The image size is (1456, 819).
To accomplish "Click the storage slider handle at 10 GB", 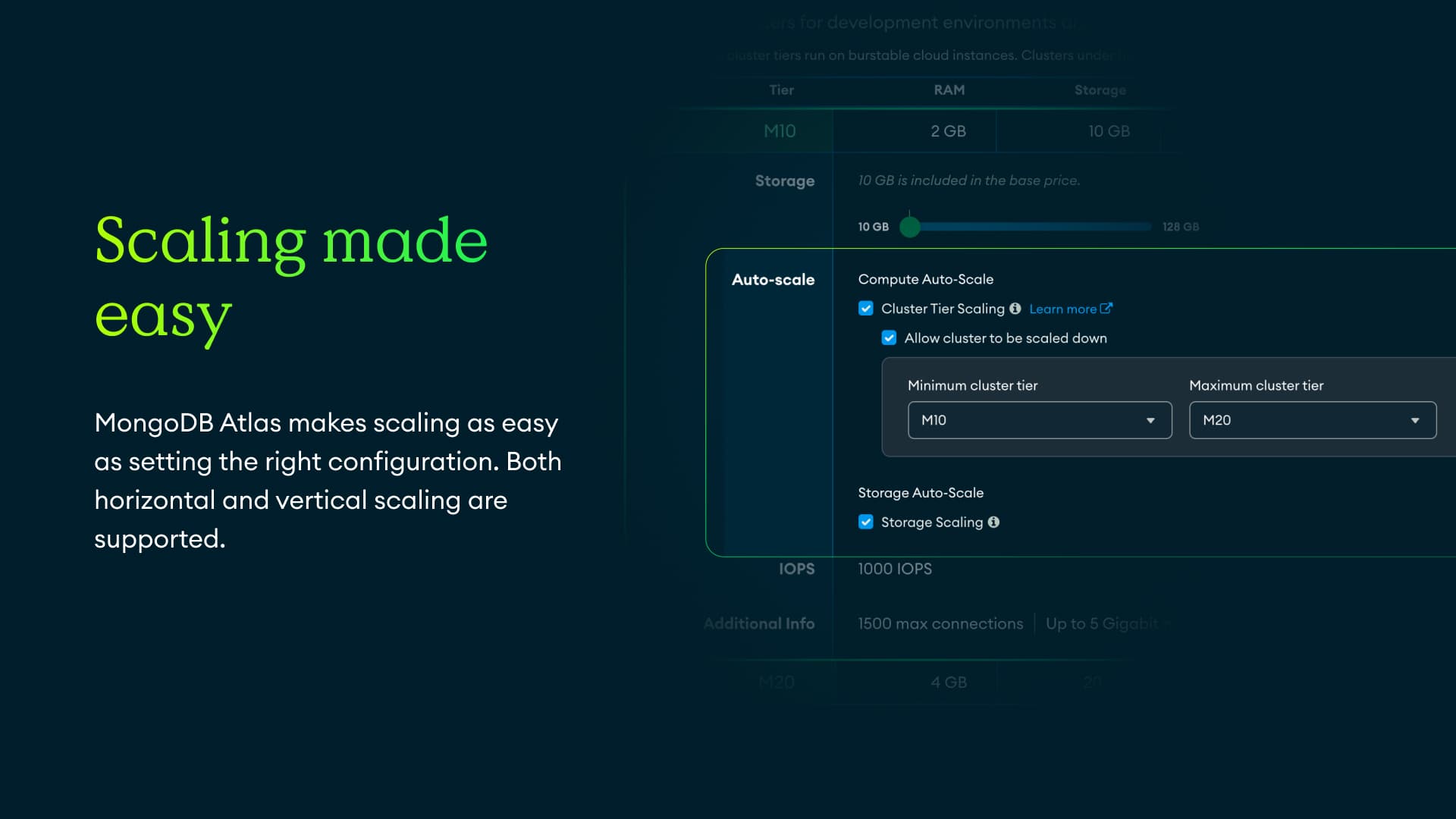I will tap(910, 227).
